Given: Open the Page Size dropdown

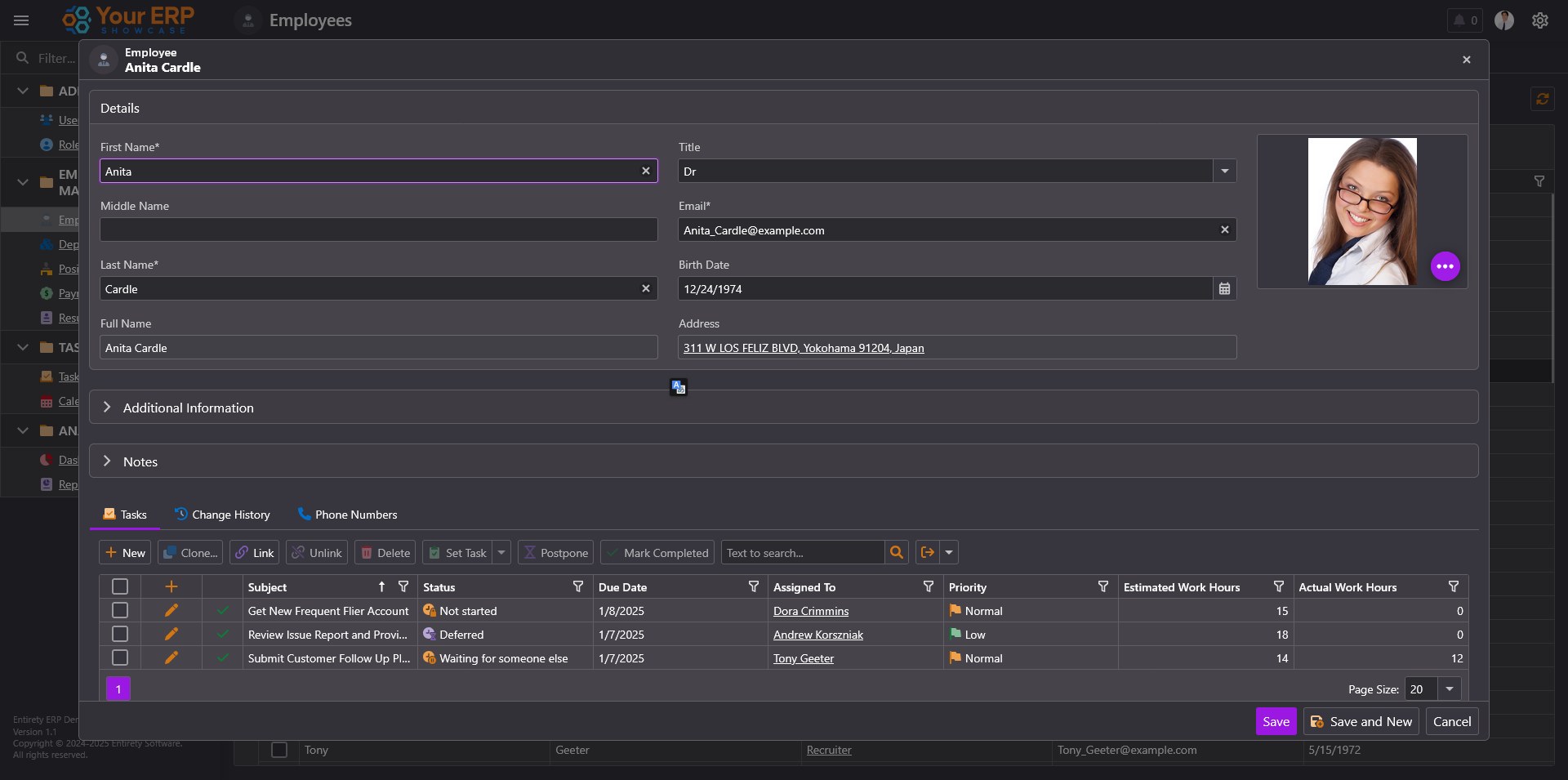Looking at the screenshot, I should point(1449,689).
